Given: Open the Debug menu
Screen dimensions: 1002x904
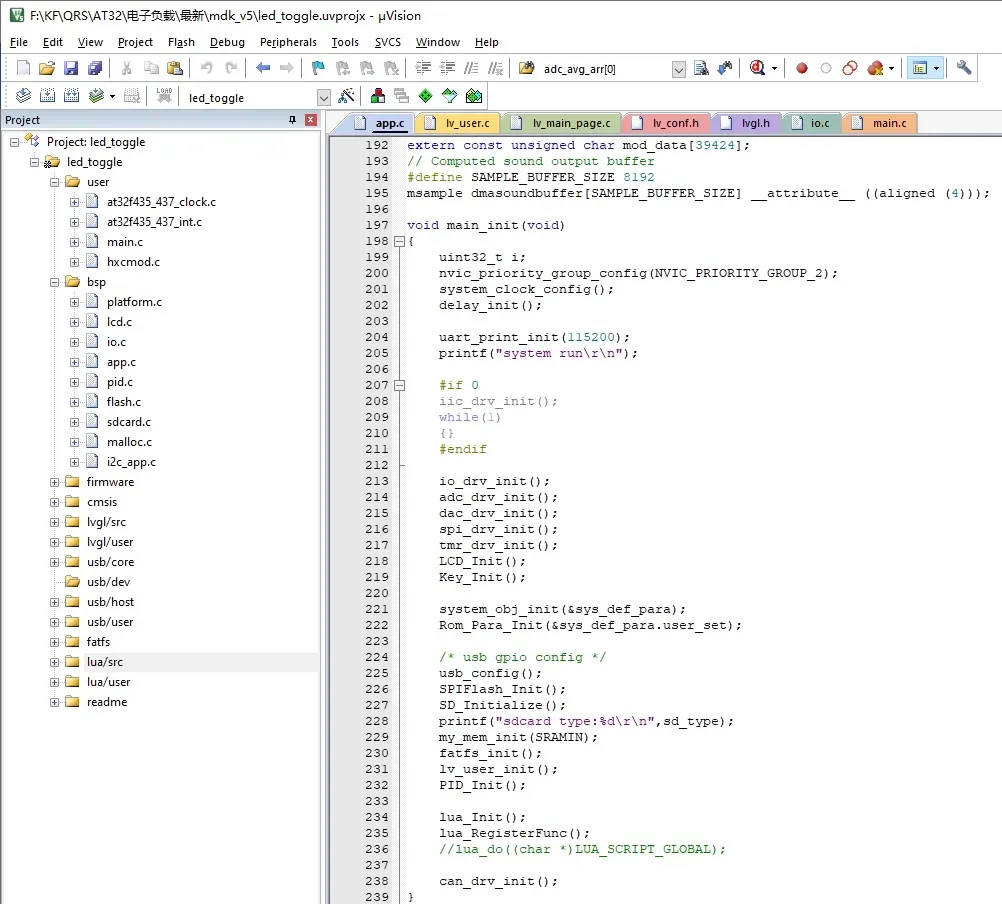Looking at the screenshot, I should 227,42.
